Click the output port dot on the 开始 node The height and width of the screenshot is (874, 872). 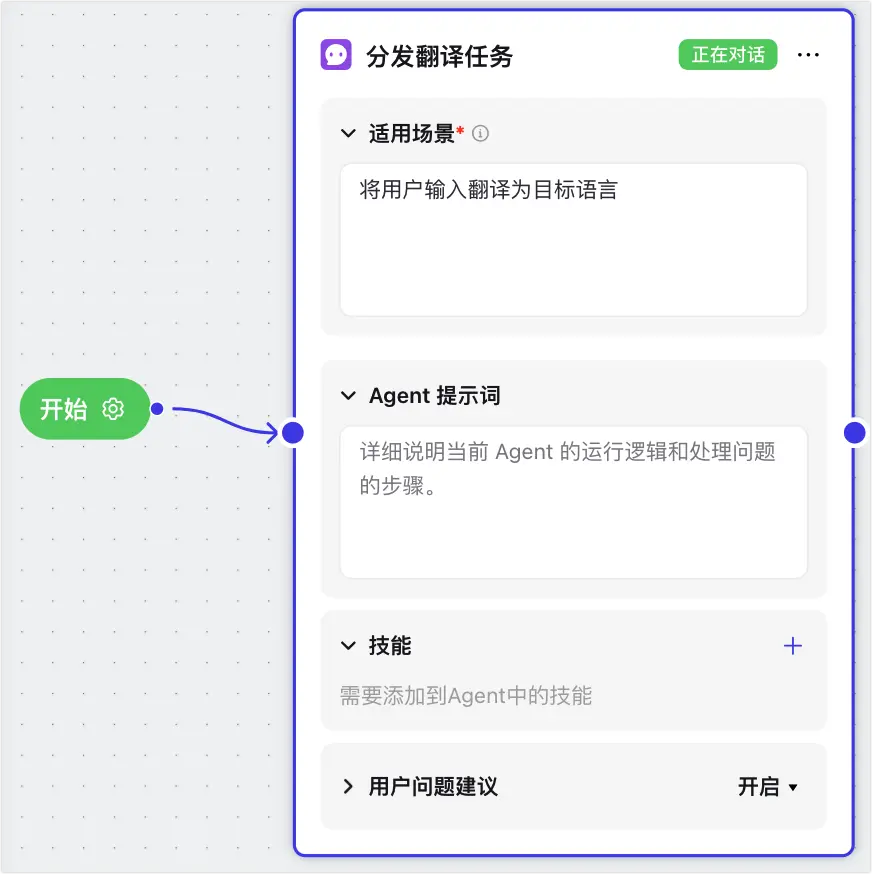pyautogui.click(x=156, y=408)
